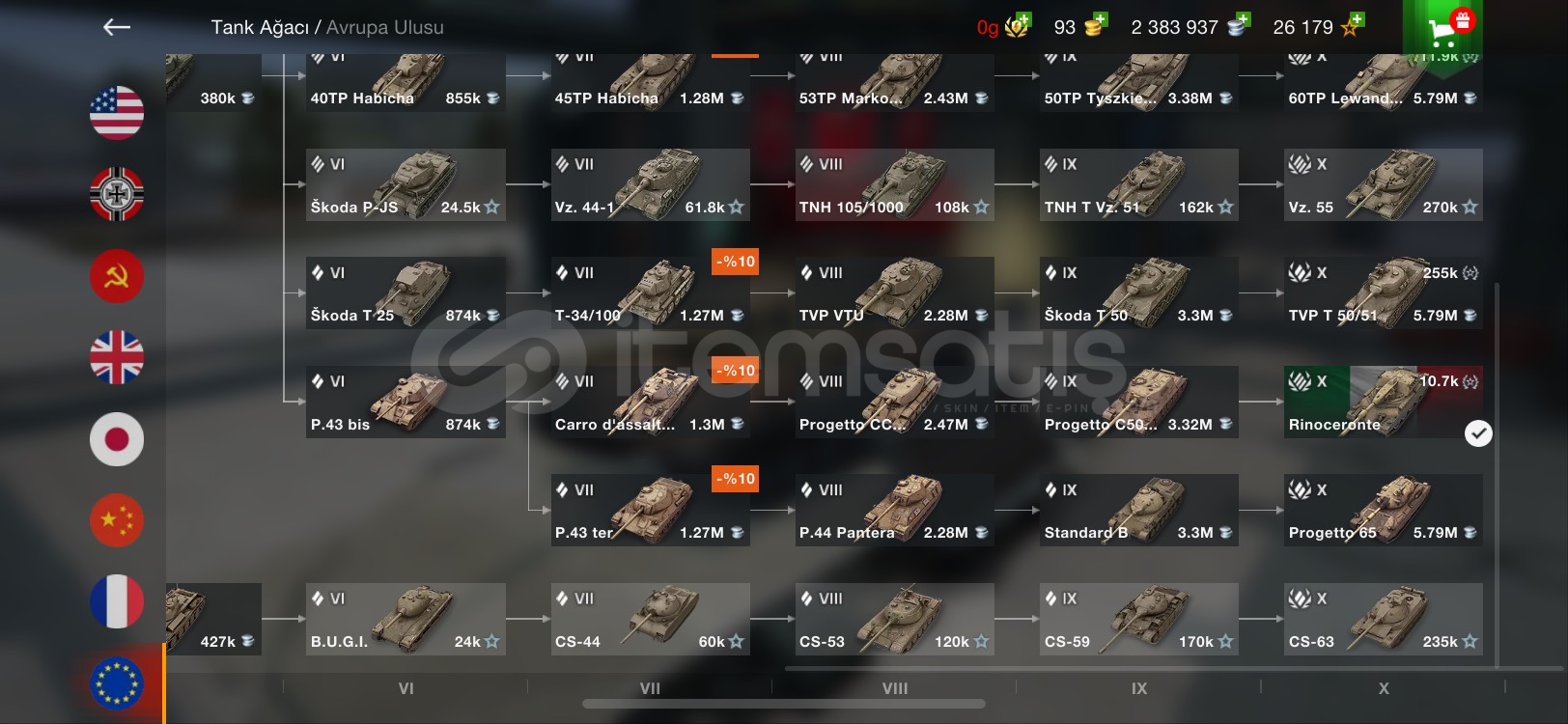Click the Tank Ağacı breadcrumb link

[260, 27]
